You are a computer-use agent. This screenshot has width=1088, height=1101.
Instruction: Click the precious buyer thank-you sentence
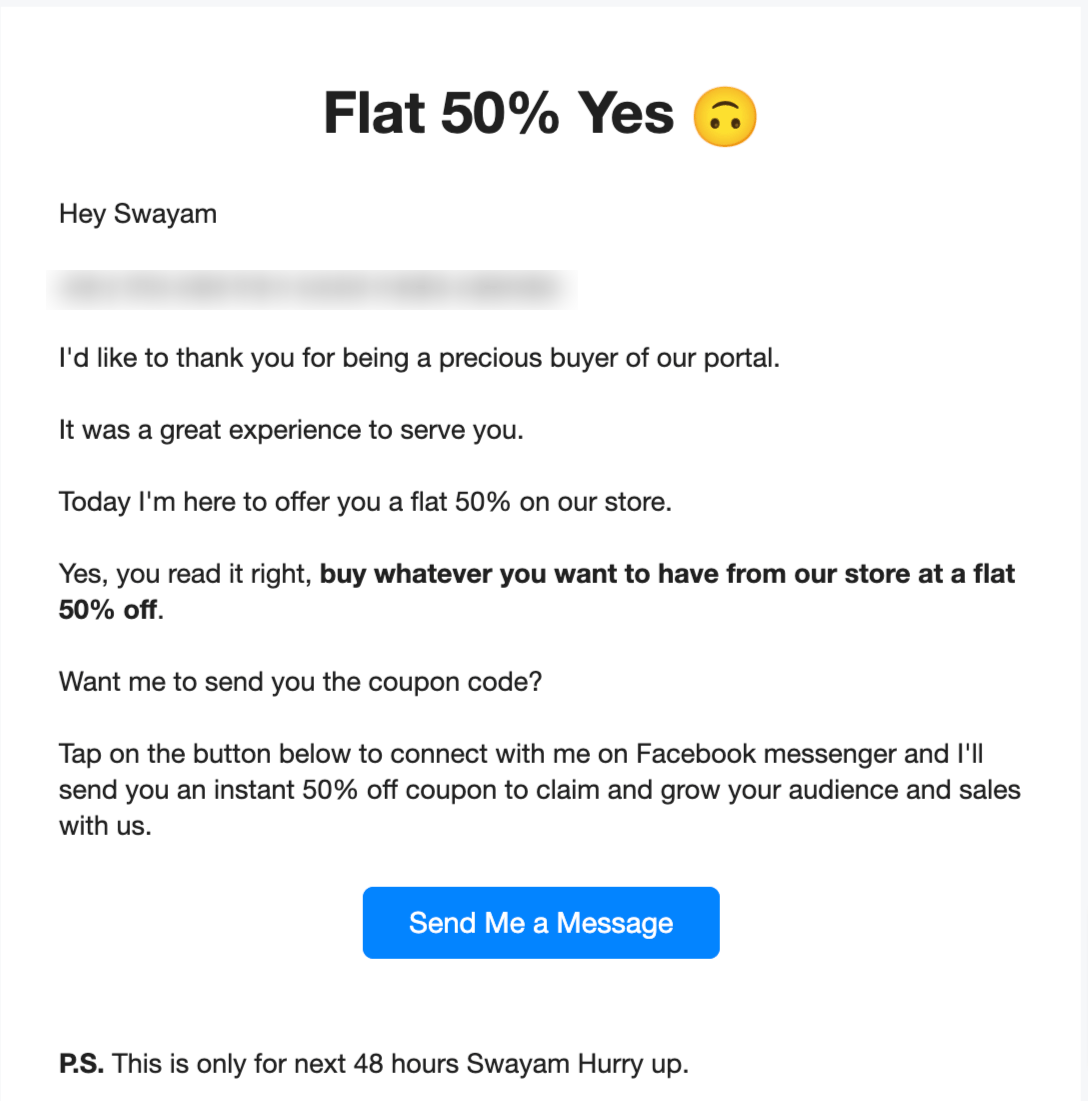pyautogui.click(x=419, y=358)
